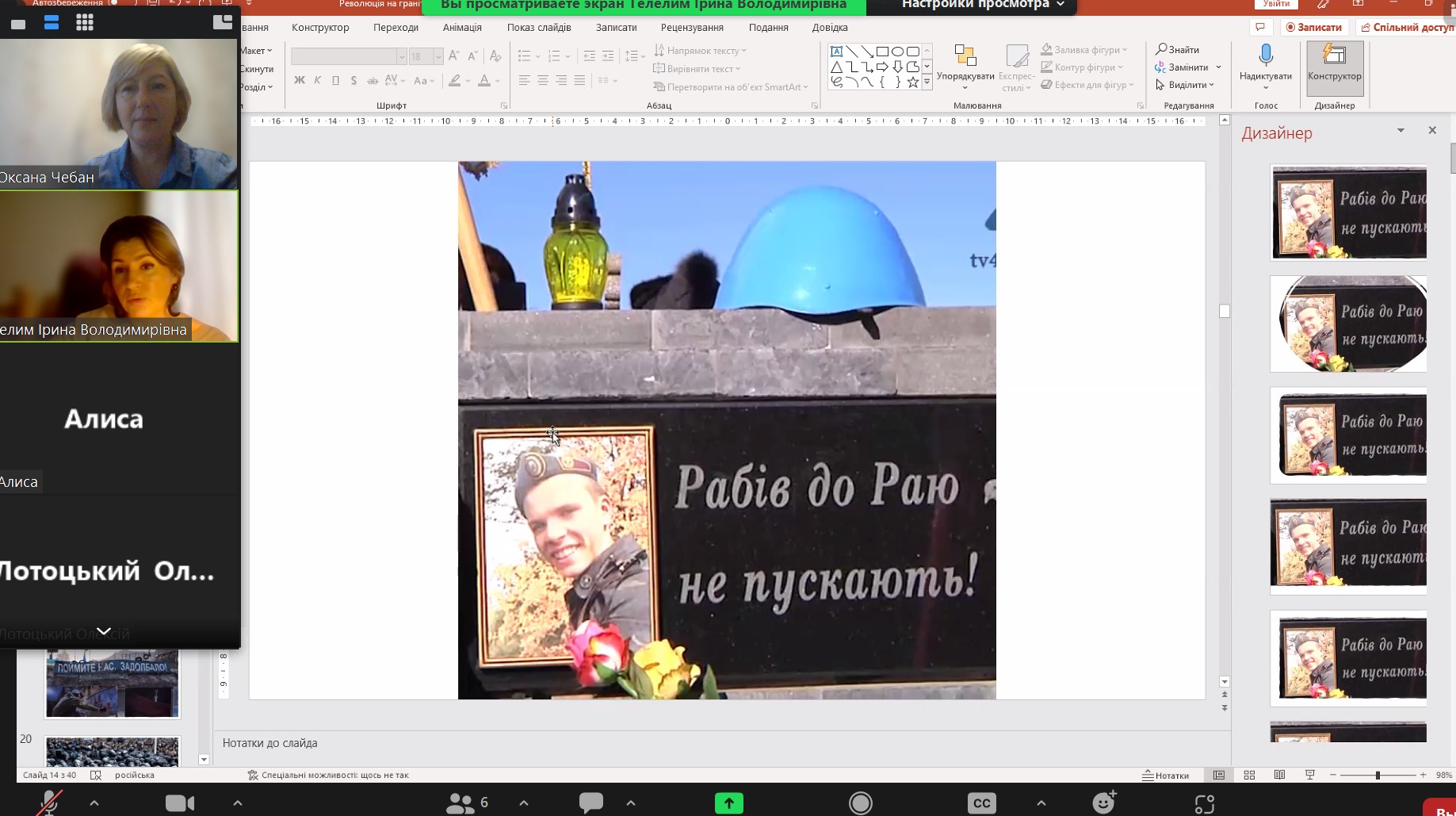1456x816 pixels.
Task: Select the star shape in shapes gallery
Action: point(913,82)
